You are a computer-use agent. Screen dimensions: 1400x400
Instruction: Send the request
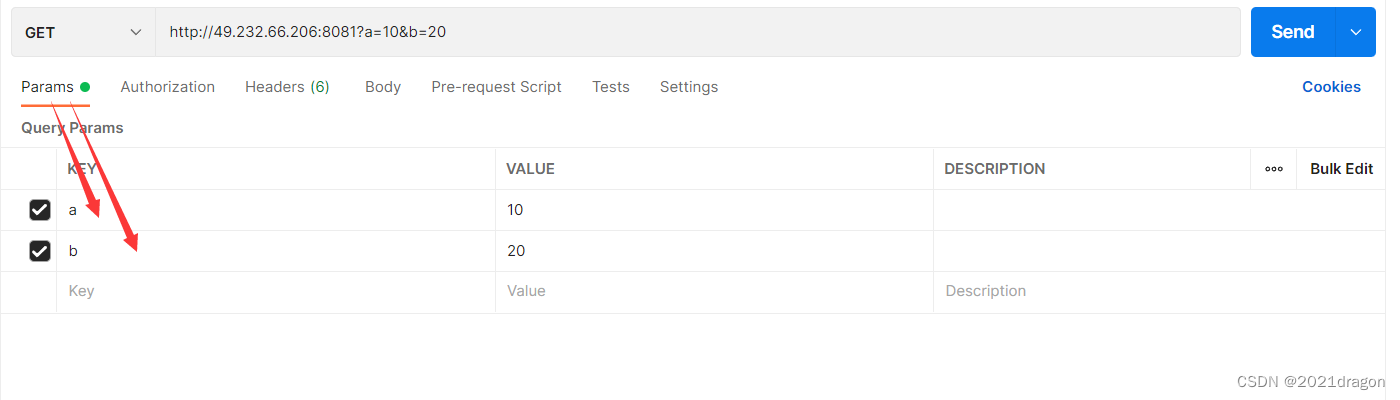point(1292,32)
